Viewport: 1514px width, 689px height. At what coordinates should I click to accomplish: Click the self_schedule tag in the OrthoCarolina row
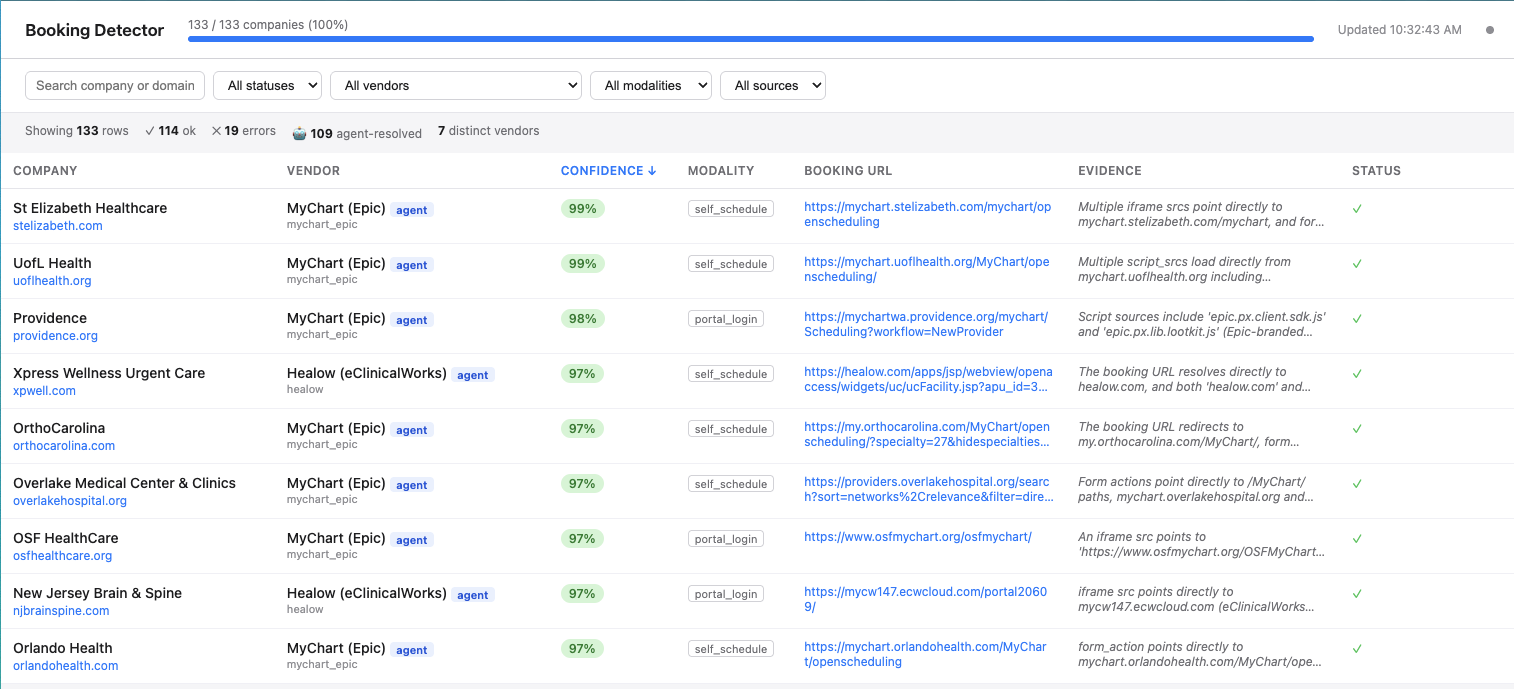tap(730, 429)
